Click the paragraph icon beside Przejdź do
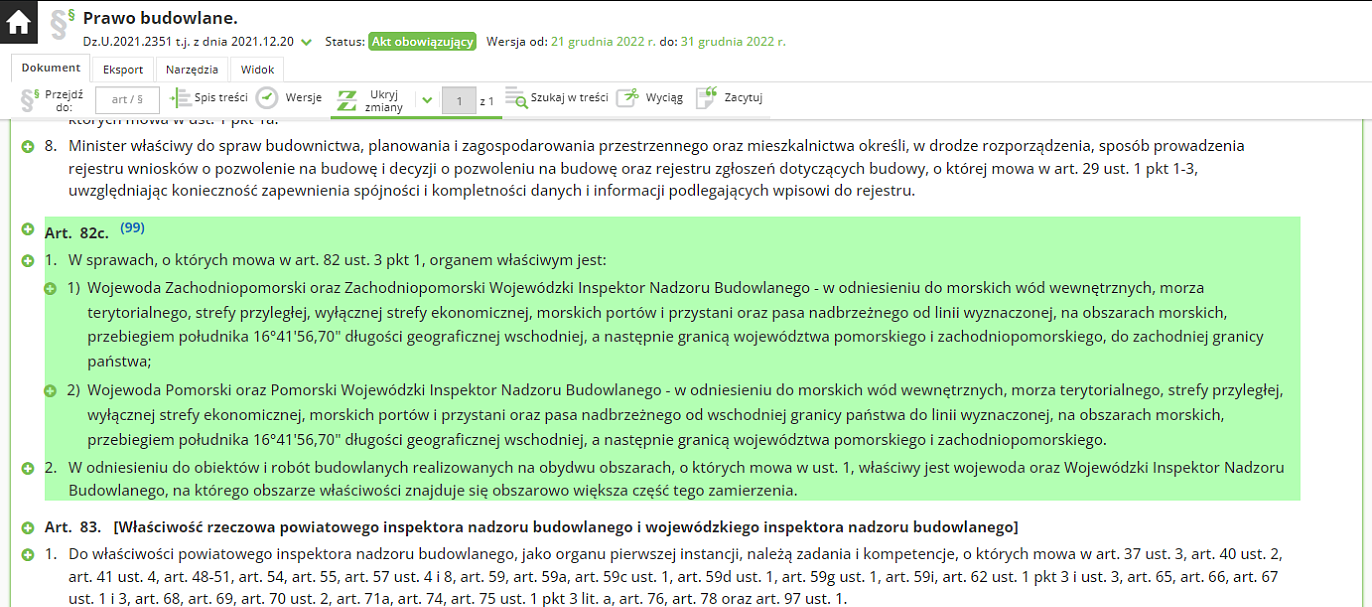The width and height of the screenshot is (1372, 607). pos(30,99)
